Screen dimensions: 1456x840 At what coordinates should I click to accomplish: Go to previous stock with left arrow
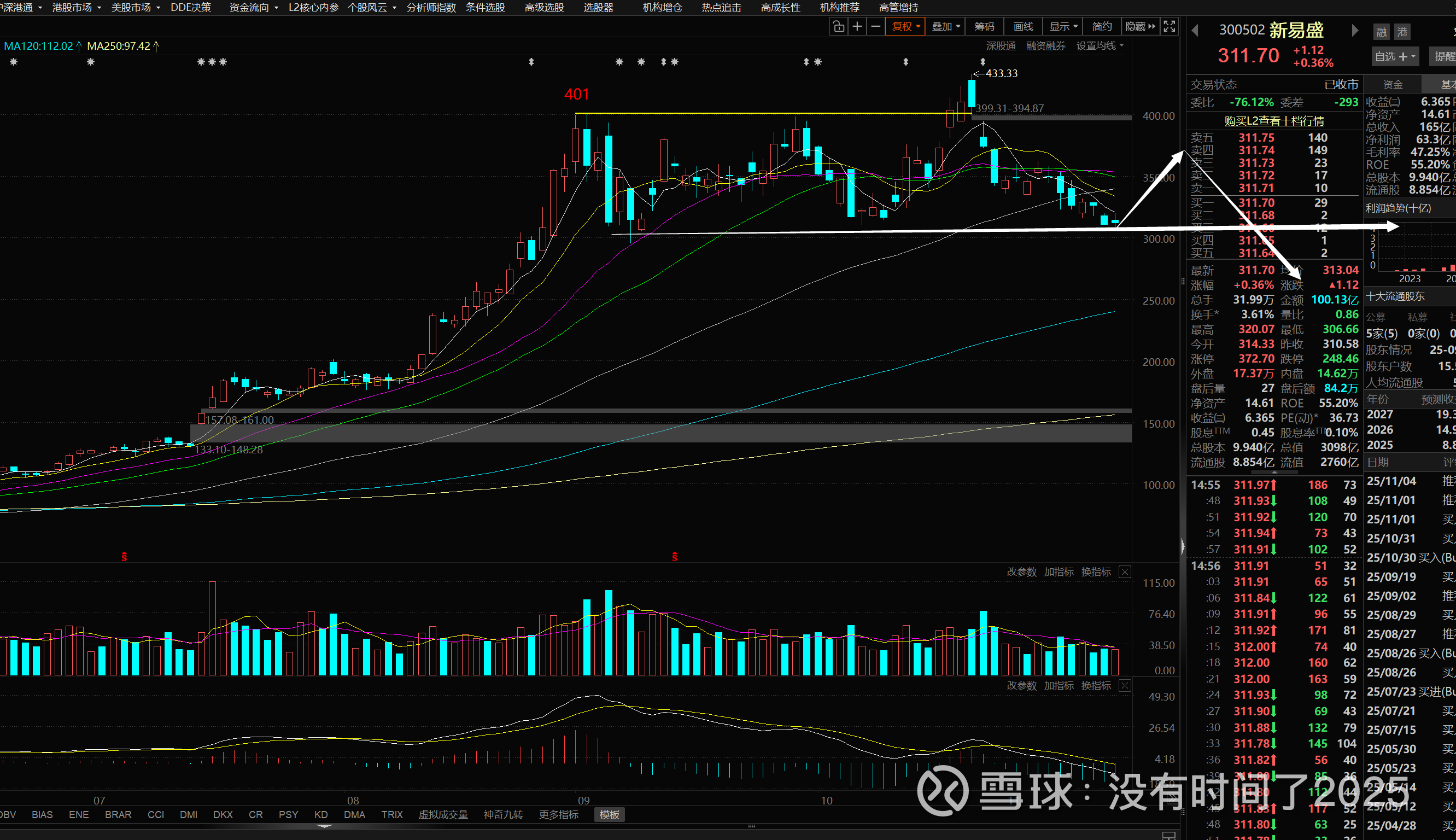pos(1195,31)
